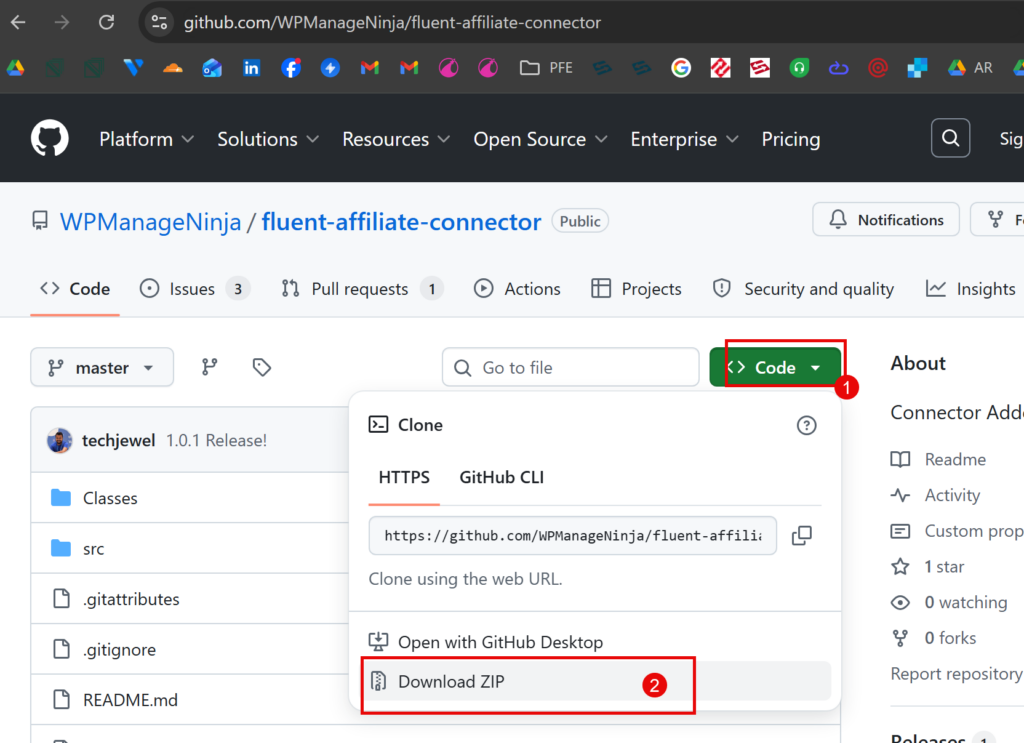Open the Issues tab
The width and height of the screenshot is (1024, 743).
(x=193, y=289)
